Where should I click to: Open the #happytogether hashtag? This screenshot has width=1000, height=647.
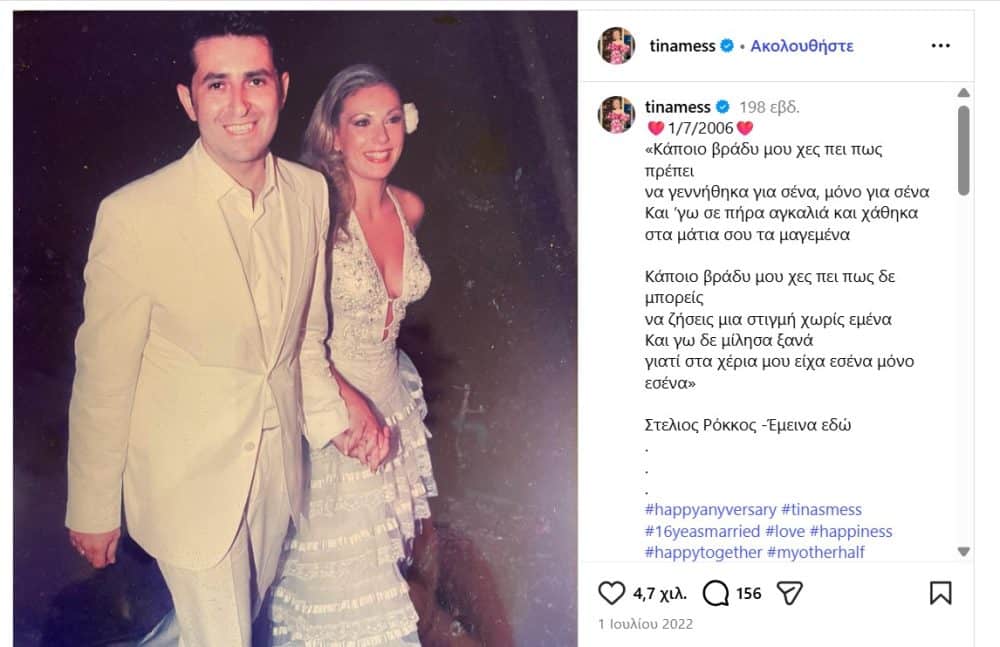pos(703,552)
